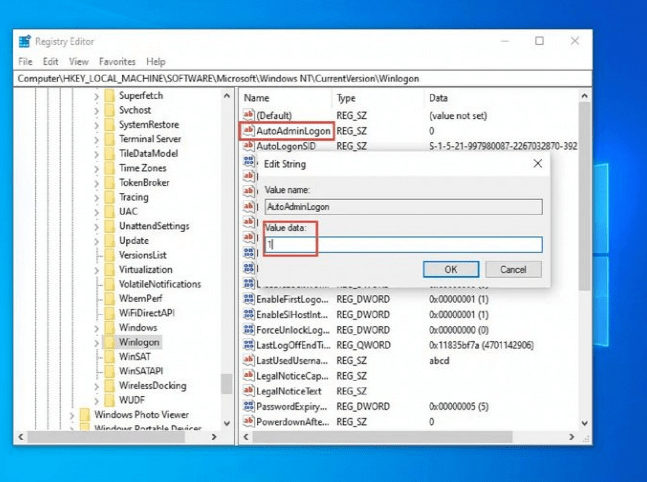Click the LastLogOffEndTi... QWORD value icon
Screen dimensions: 647x482
248,345
